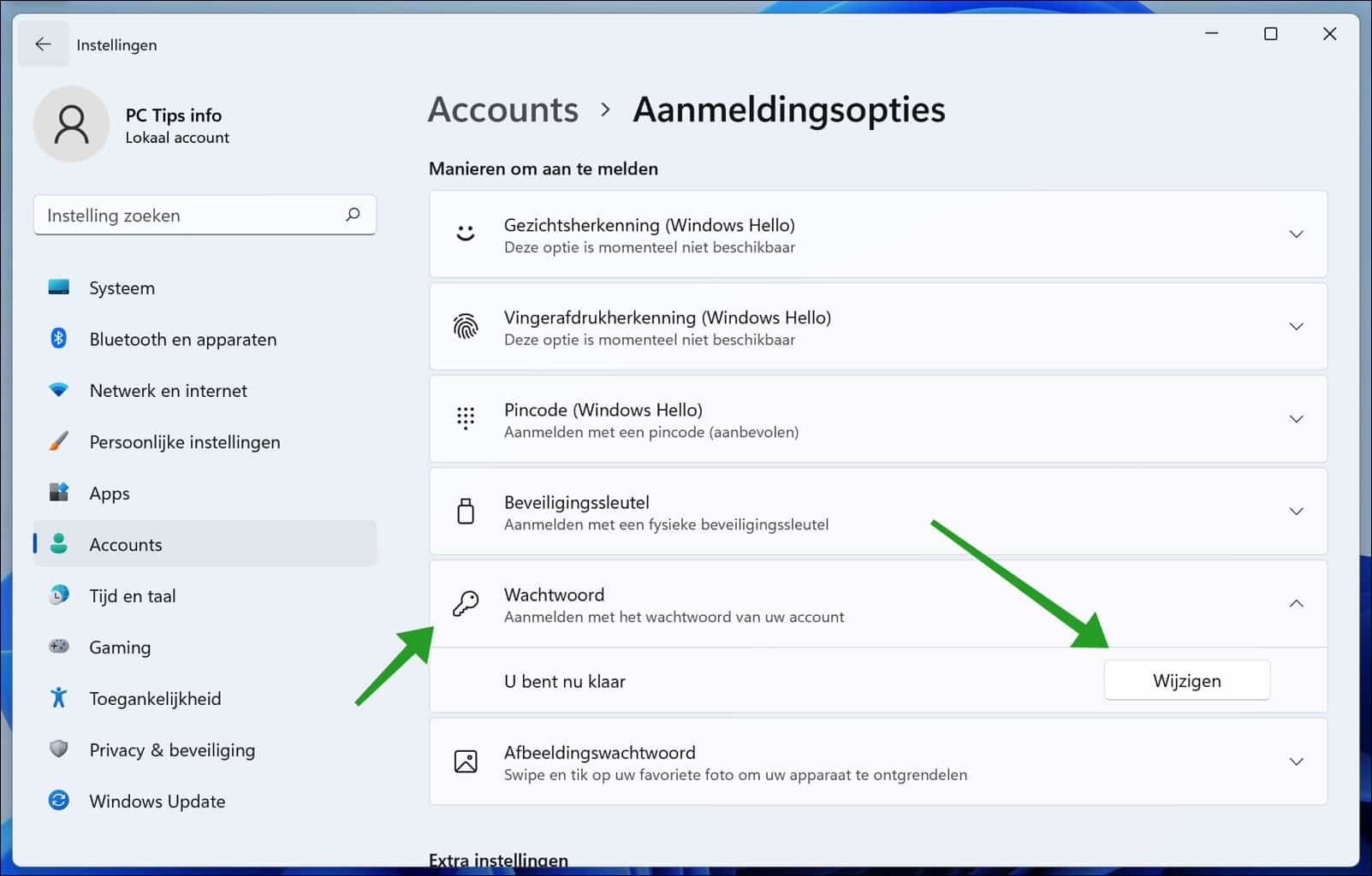Click the Aanmeldingsopties page heading

[789, 109]
